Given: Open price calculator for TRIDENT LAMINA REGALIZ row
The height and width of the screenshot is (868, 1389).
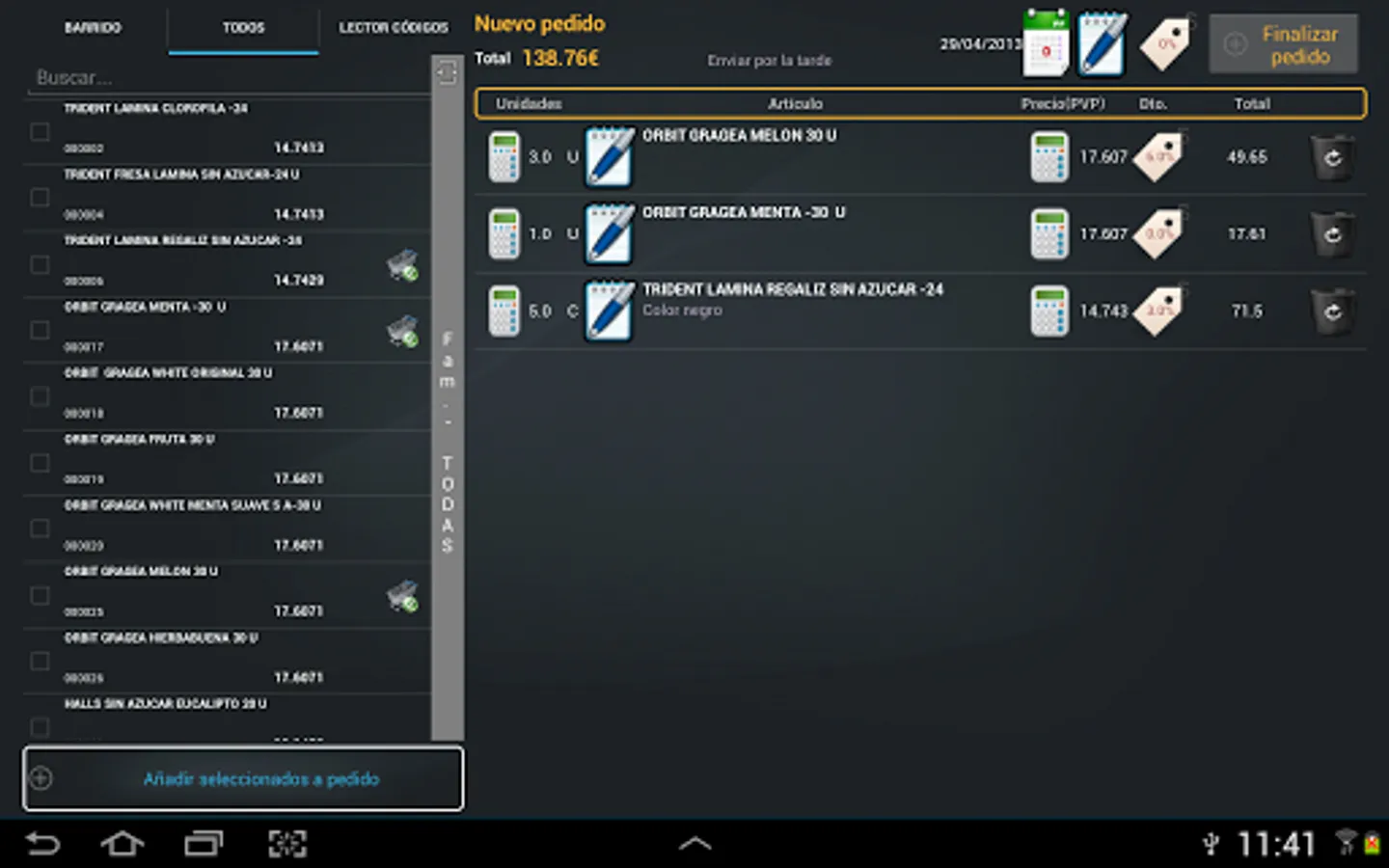Looking at the screenshot, I should click(1049, 312).
